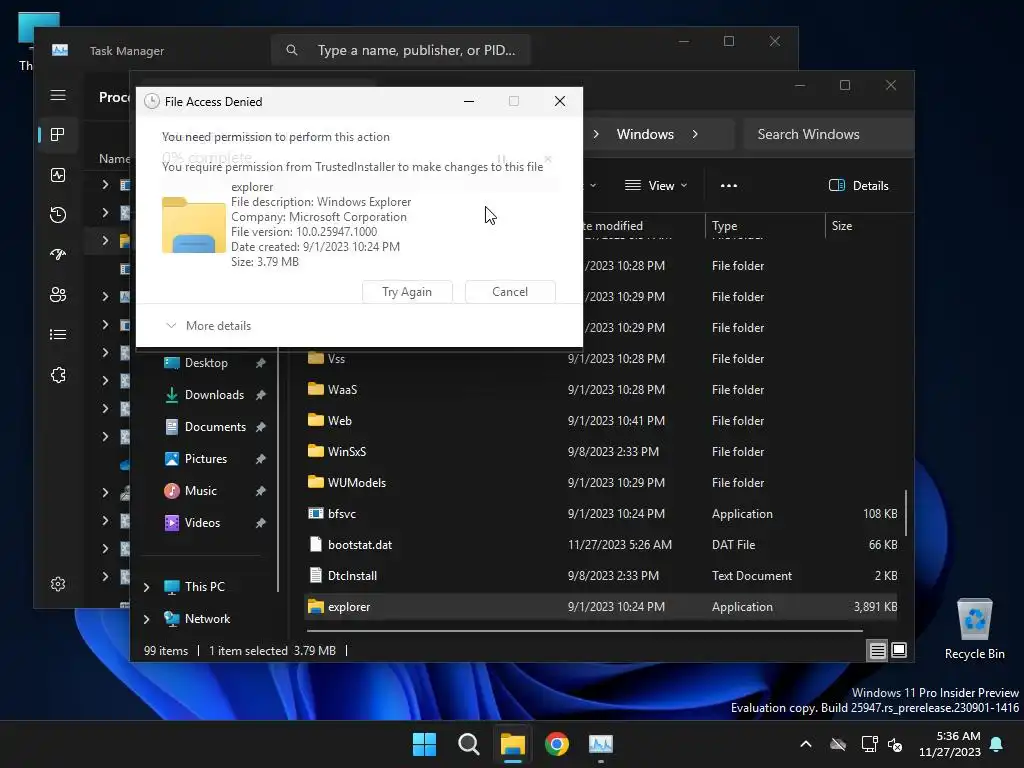The height and width of the screenshot is (768, 1024).
Task: Open Task Manager Details list icon
Action: [58, 335]
